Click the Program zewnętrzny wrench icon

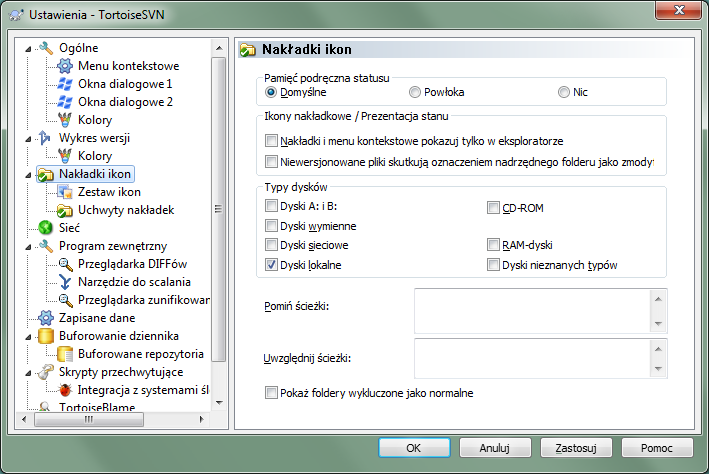(46, 246)
